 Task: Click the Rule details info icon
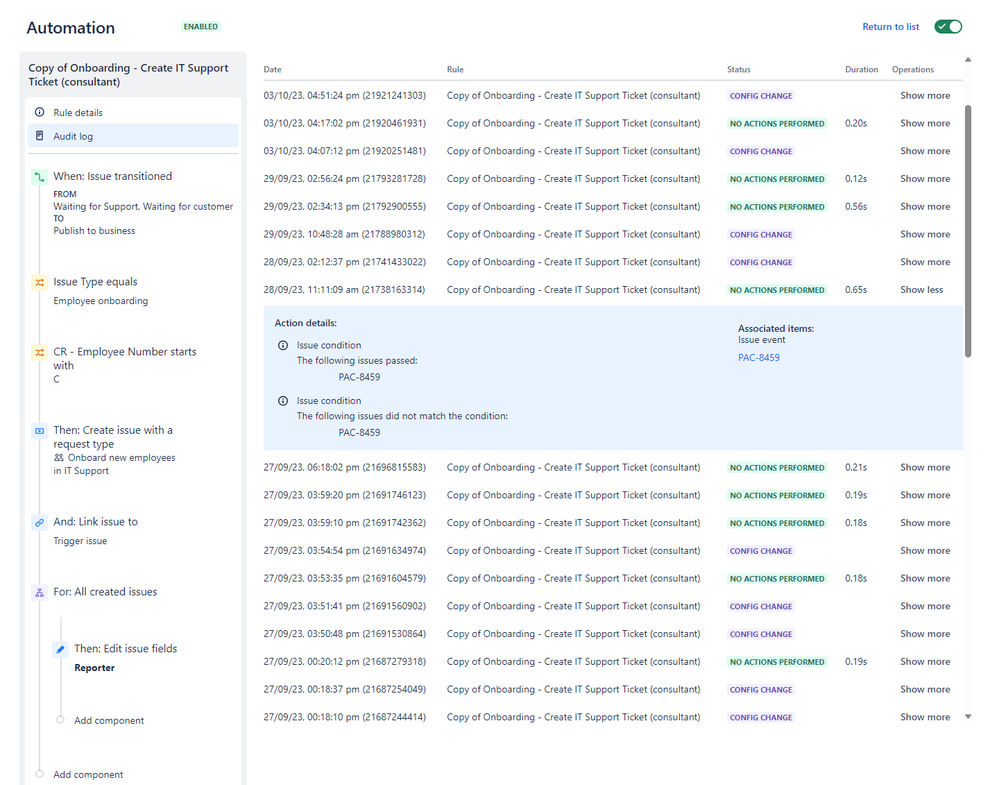pos(40,112)
